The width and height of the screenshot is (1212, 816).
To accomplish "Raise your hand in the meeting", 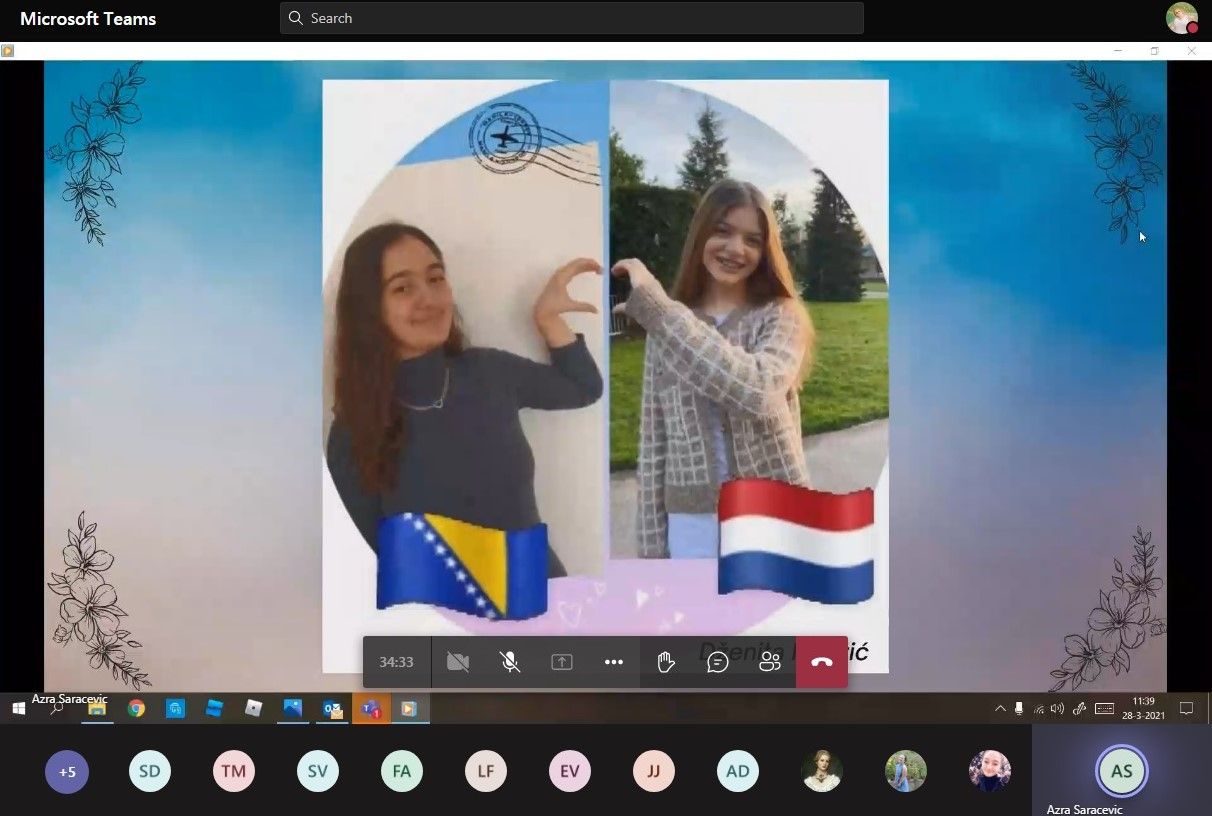I will tap(666, 662).
